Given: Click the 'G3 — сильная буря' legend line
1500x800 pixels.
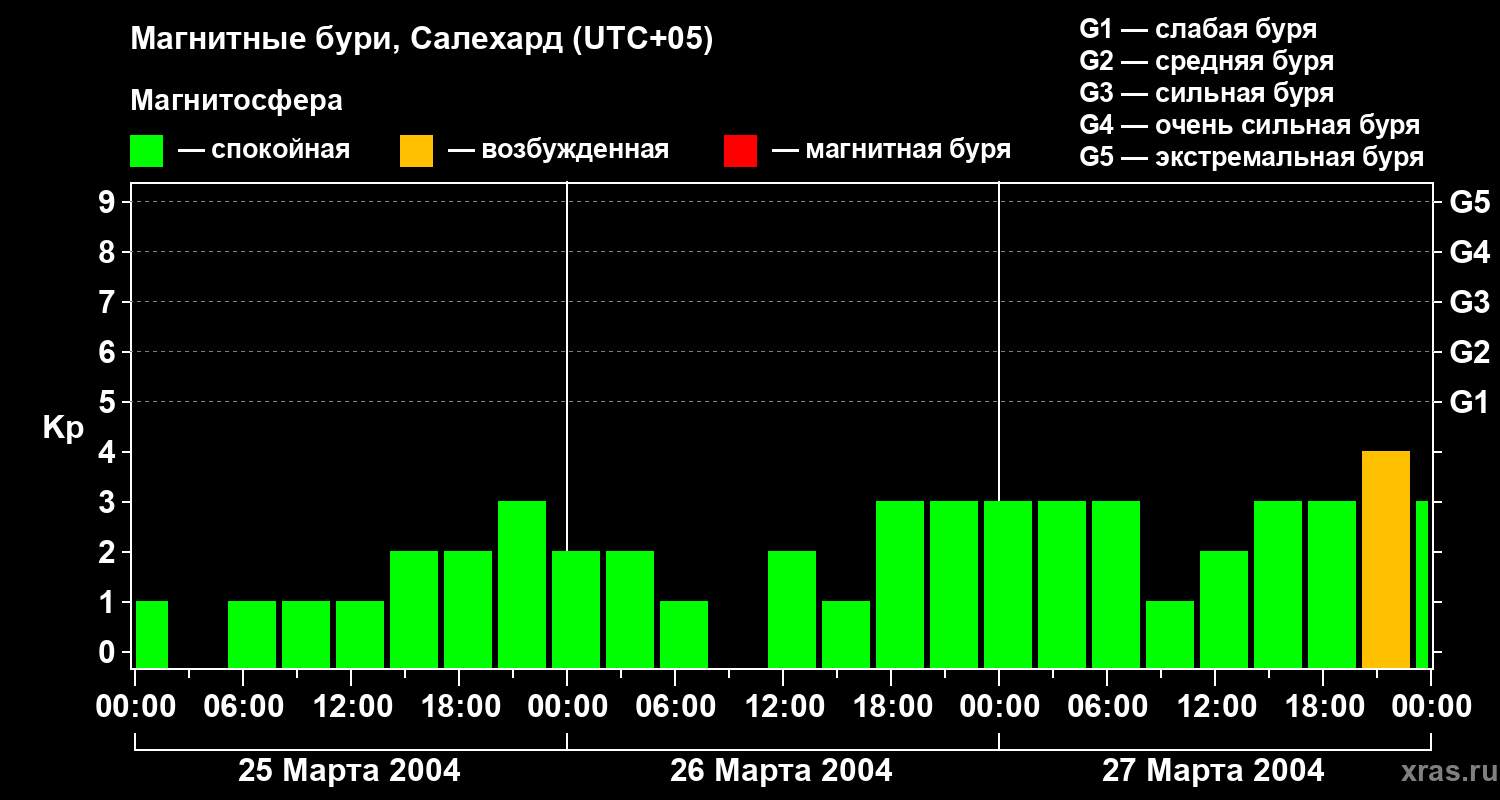Looking at the screenshot, I should 1207,93.
